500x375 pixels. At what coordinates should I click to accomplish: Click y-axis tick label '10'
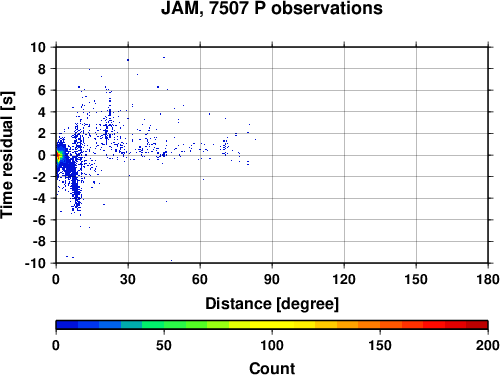pos(38,47)
